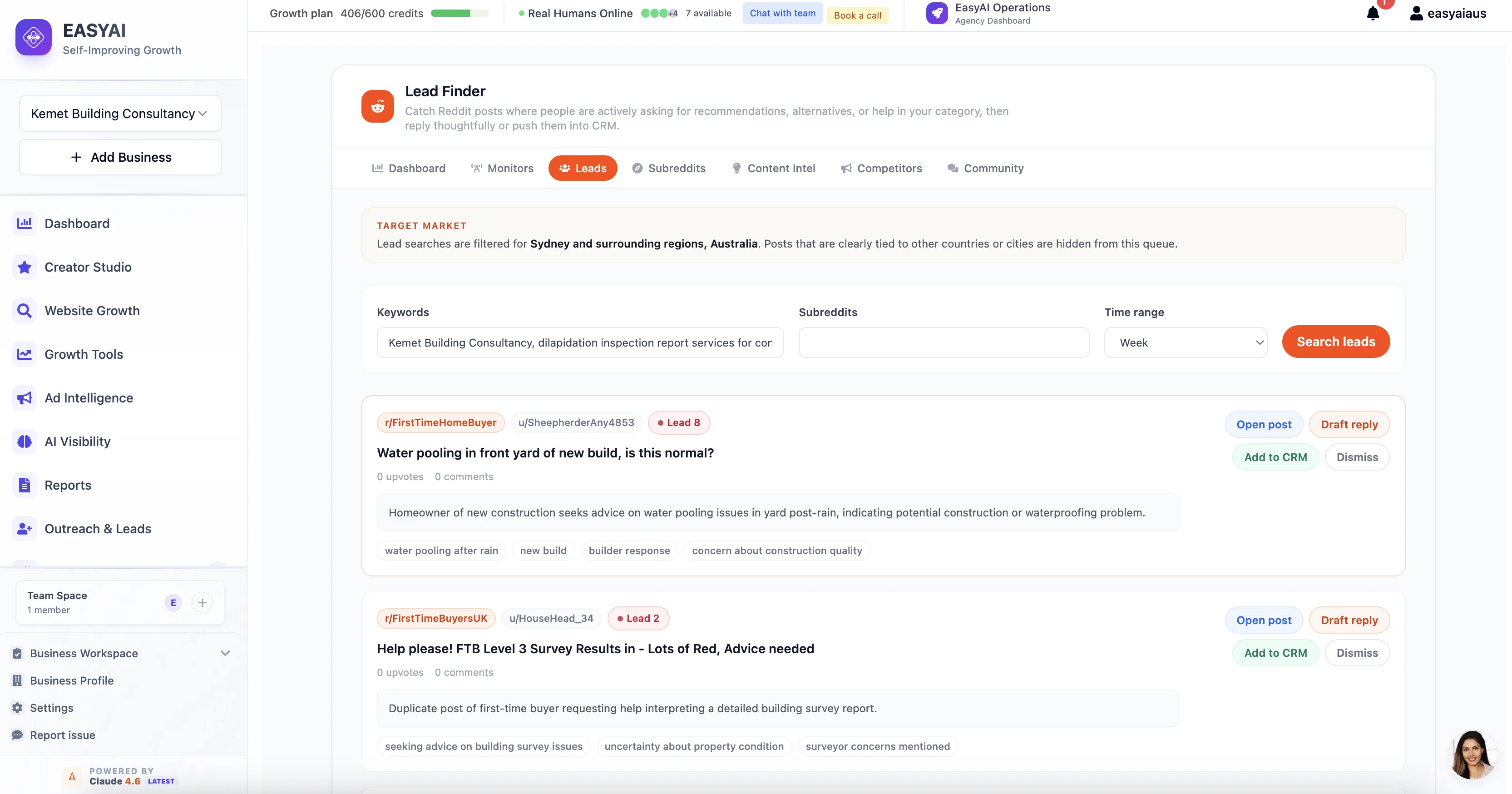Select Ad Intelligence in the sidebar

(x=89, y=397)
